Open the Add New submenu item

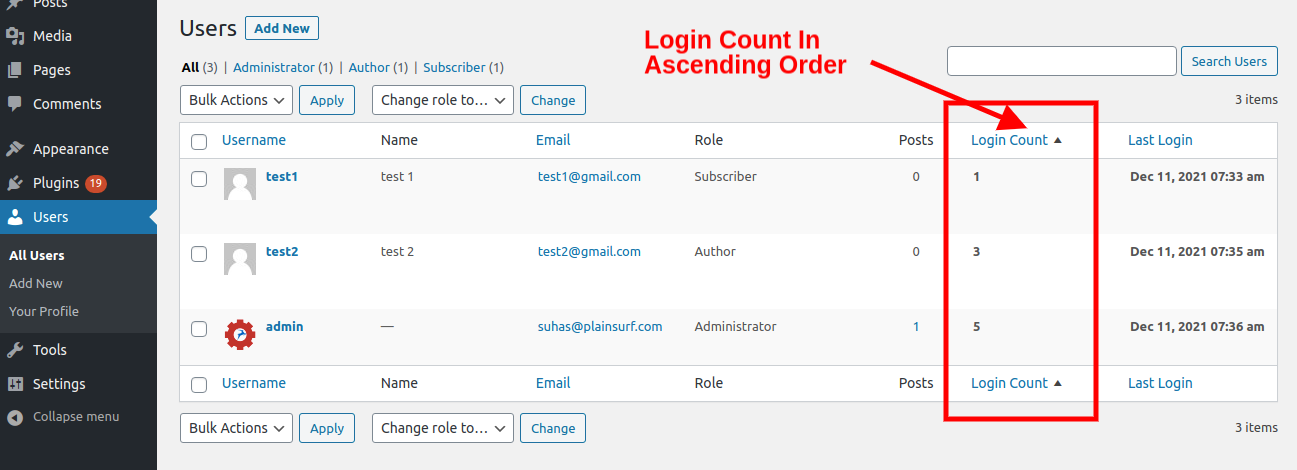(x=36, y=283)
